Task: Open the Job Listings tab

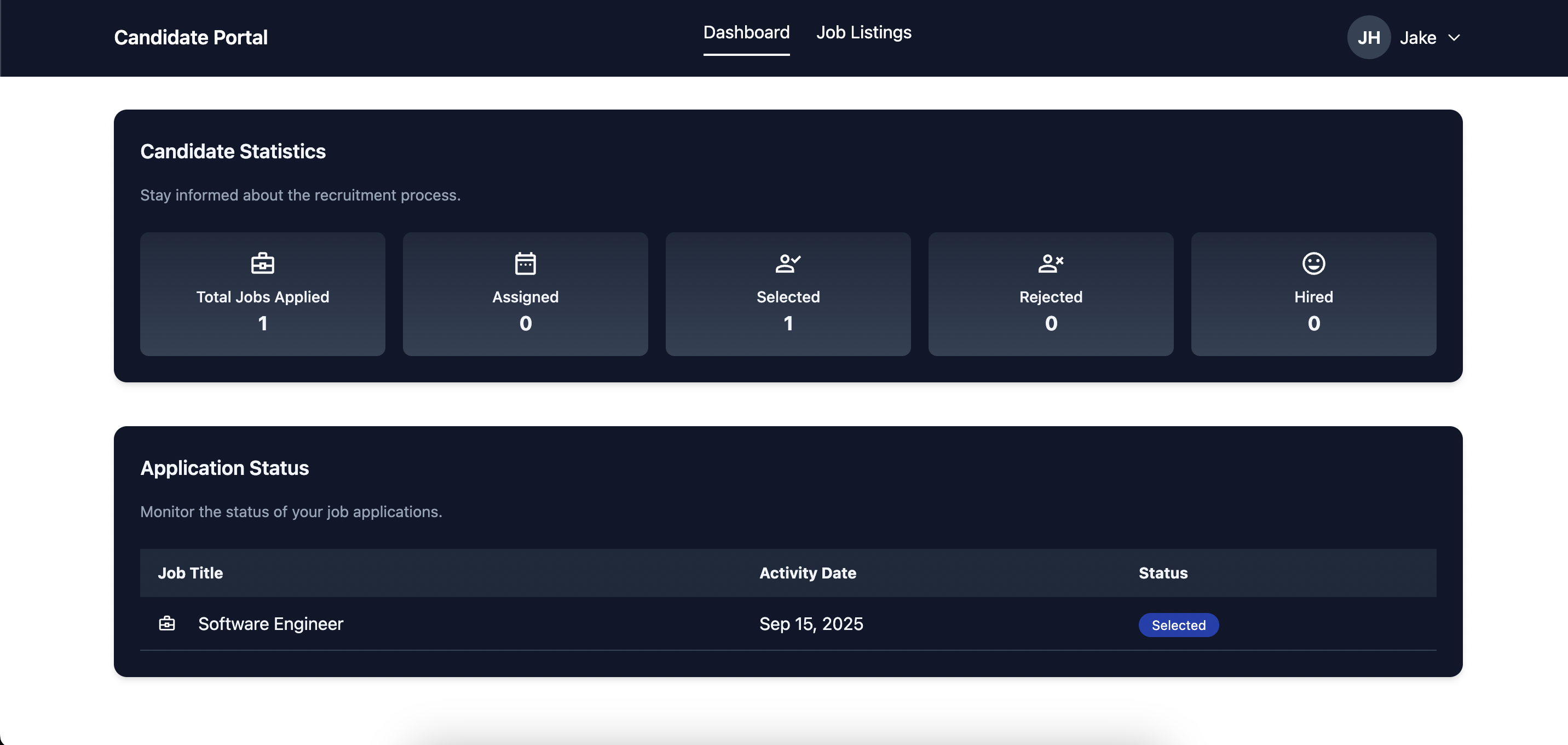Action: (863, 32)
